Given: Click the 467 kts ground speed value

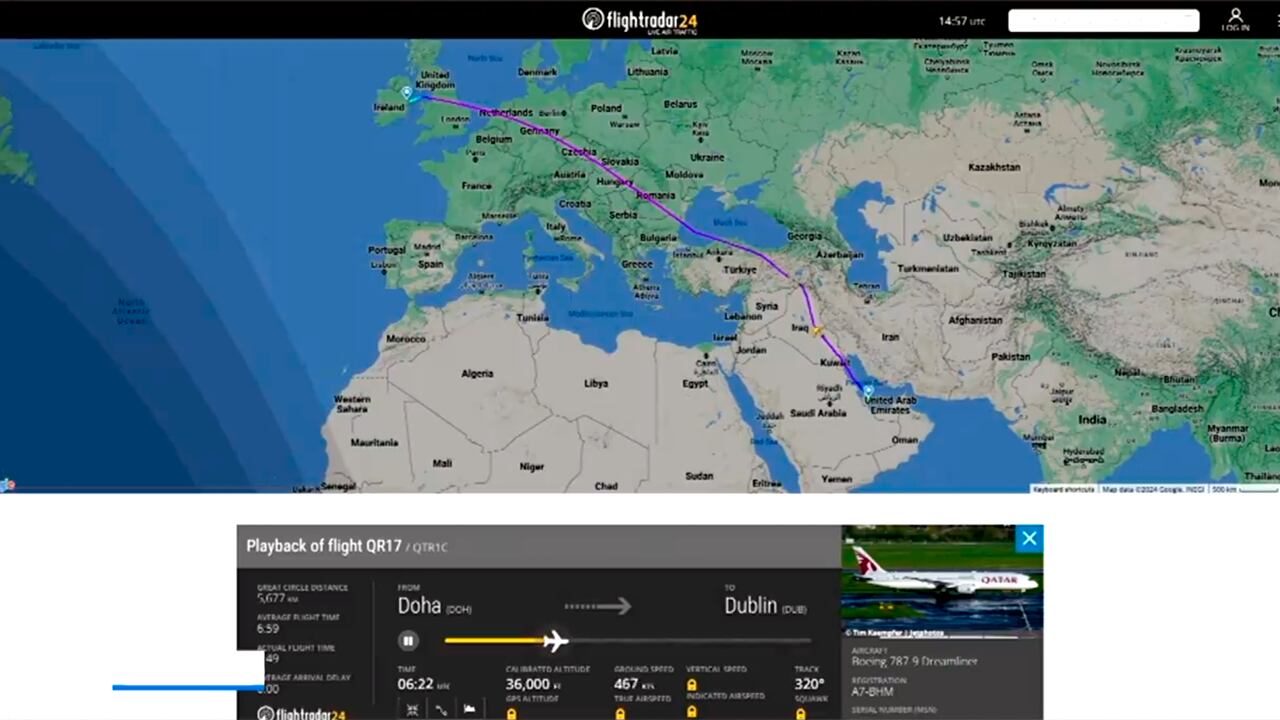Looking at the screenshot, I should pos(633,684).
